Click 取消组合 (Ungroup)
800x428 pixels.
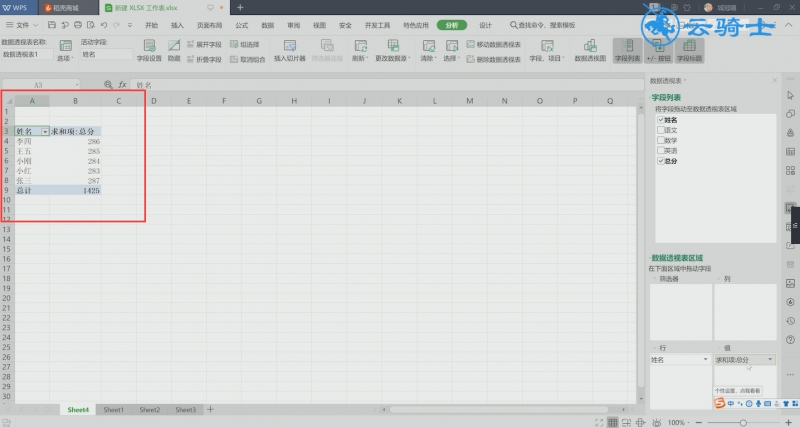tap(248, 59)
